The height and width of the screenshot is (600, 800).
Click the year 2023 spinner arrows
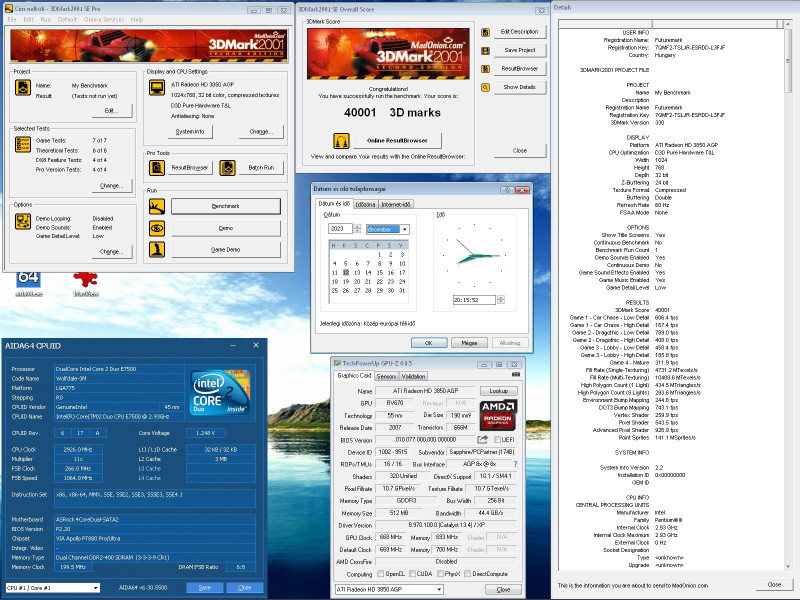point(358,229)
